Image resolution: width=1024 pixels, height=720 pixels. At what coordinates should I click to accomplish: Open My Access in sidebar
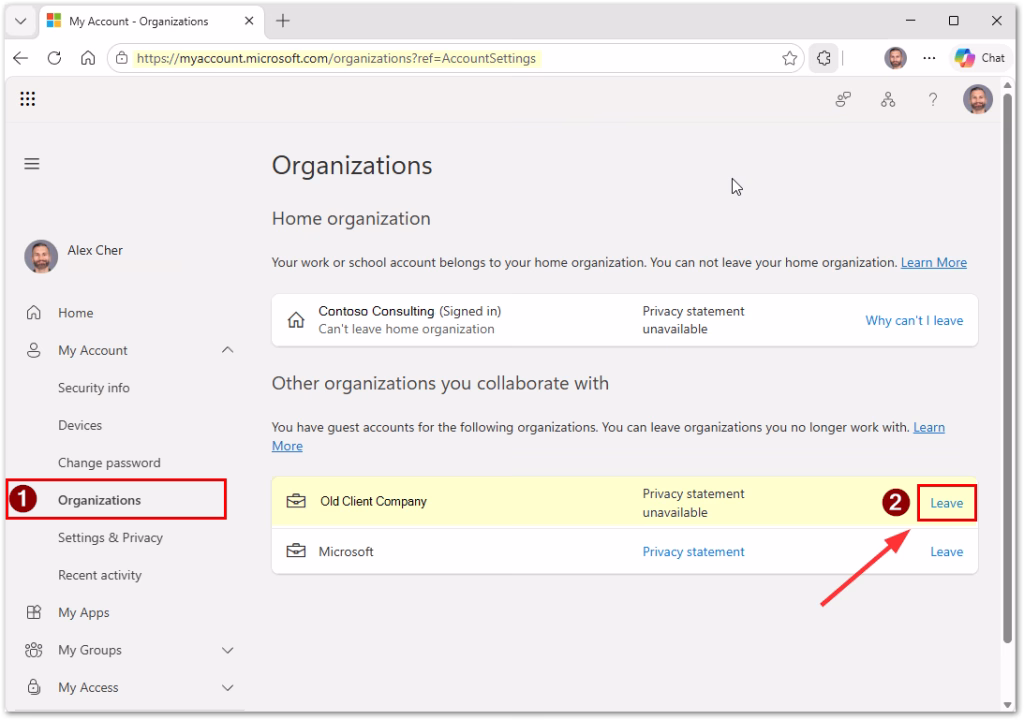(88, 687)
